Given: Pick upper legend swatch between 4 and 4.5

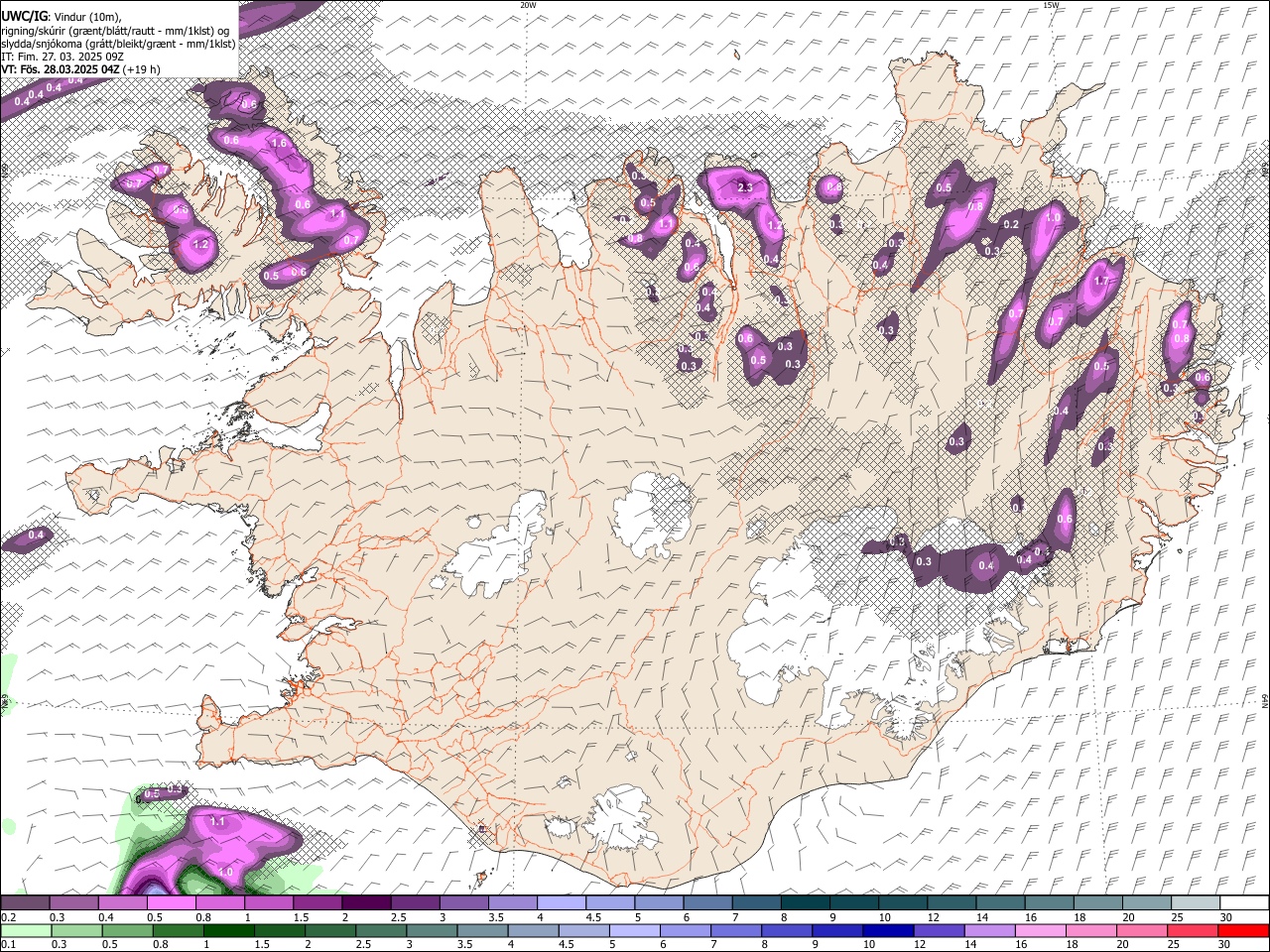Looking at the screenshot, I should click(561, 902).
